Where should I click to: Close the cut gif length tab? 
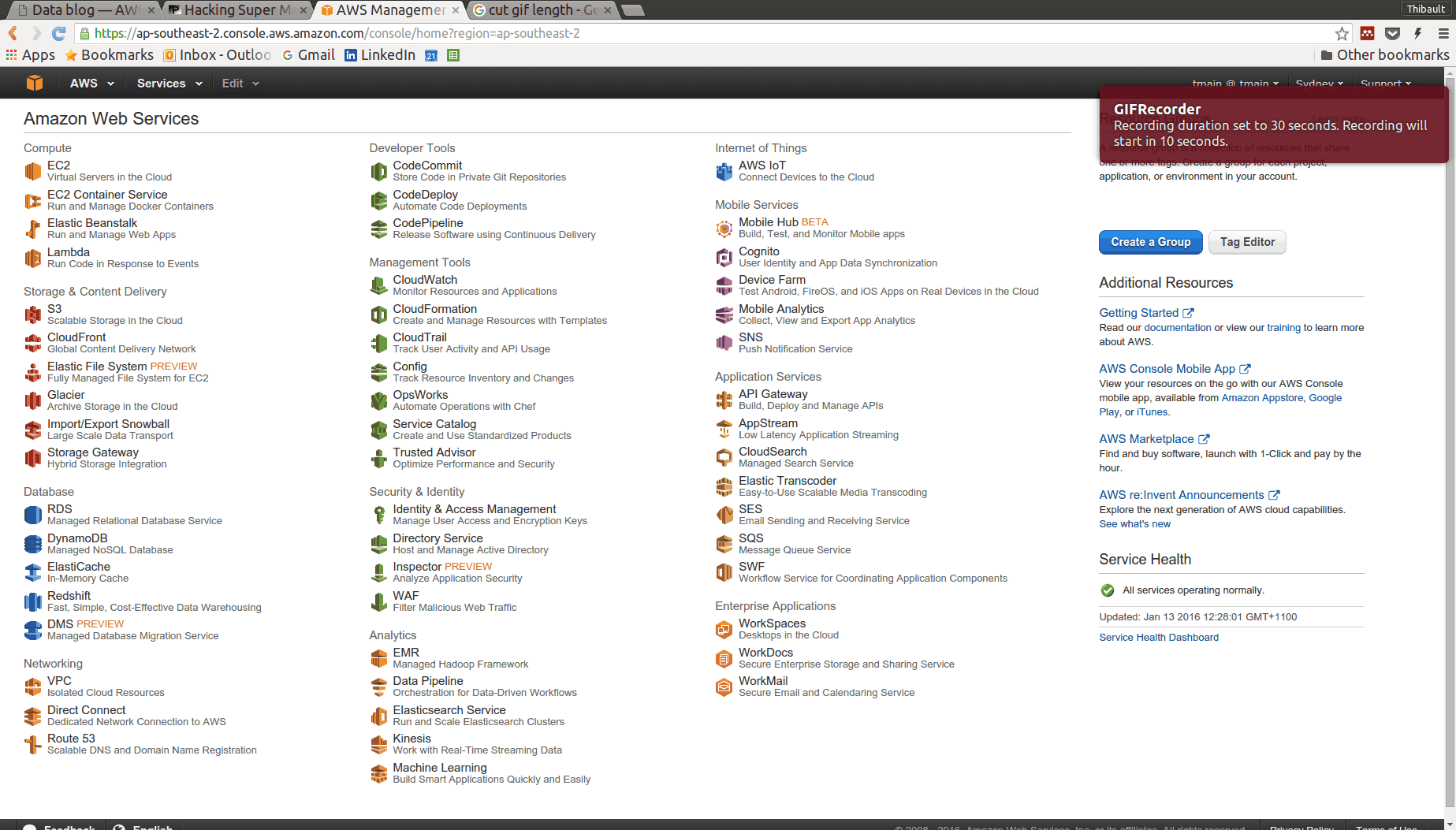tap(608, 10)
